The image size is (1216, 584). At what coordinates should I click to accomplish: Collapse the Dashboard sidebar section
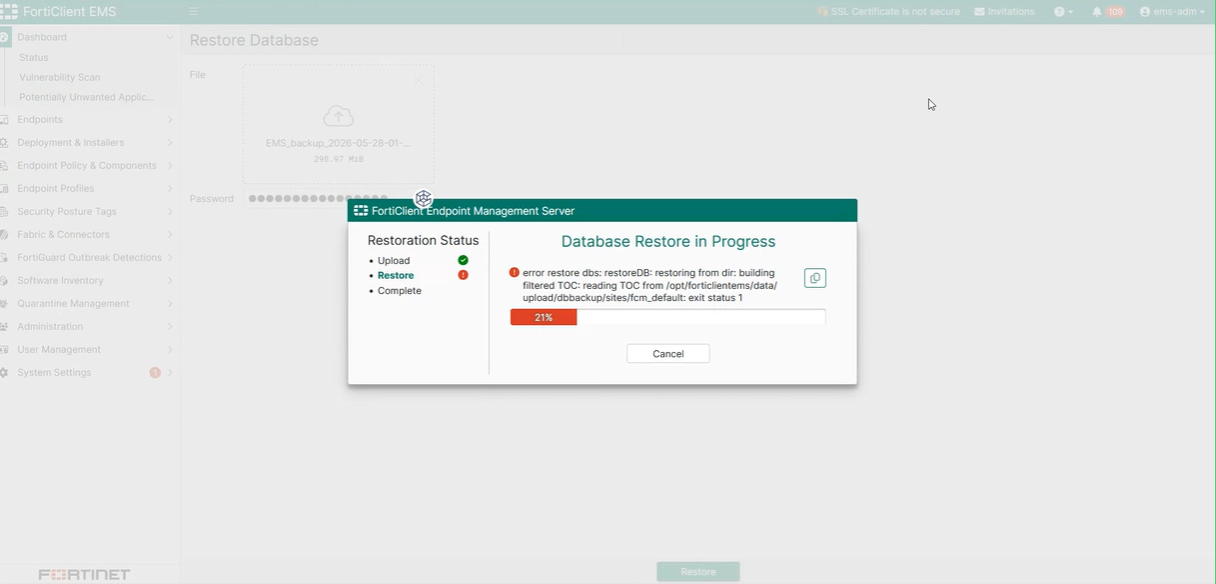coord(88,37)
